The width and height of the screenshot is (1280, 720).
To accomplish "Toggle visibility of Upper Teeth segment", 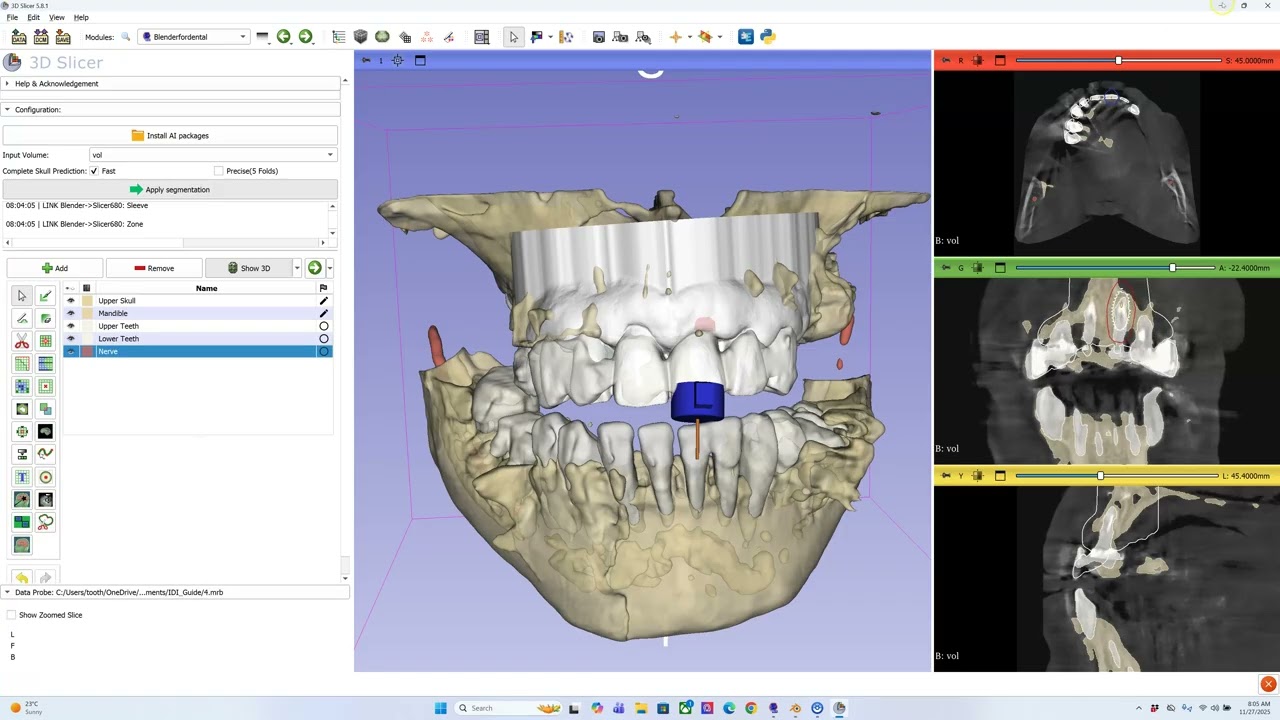I will tap(70, 326).
